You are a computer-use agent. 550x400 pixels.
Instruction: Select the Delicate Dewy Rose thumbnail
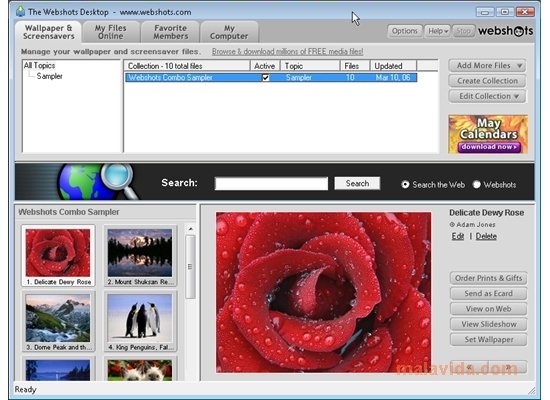point(58,256)
